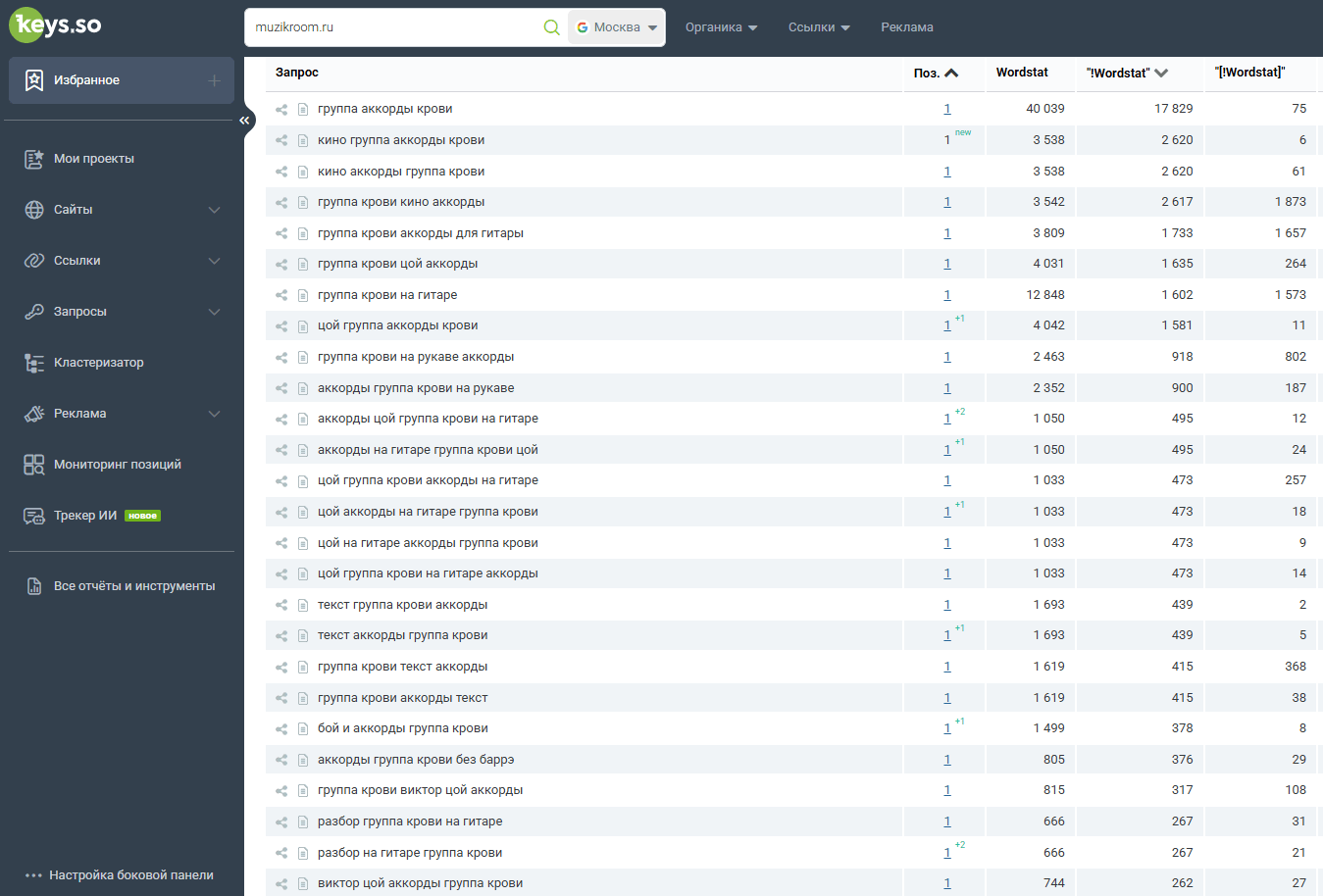Add to favorites with plus icon
Image resolution: width=1323 pixels, height=896 pixels.
tap(214, 80)
